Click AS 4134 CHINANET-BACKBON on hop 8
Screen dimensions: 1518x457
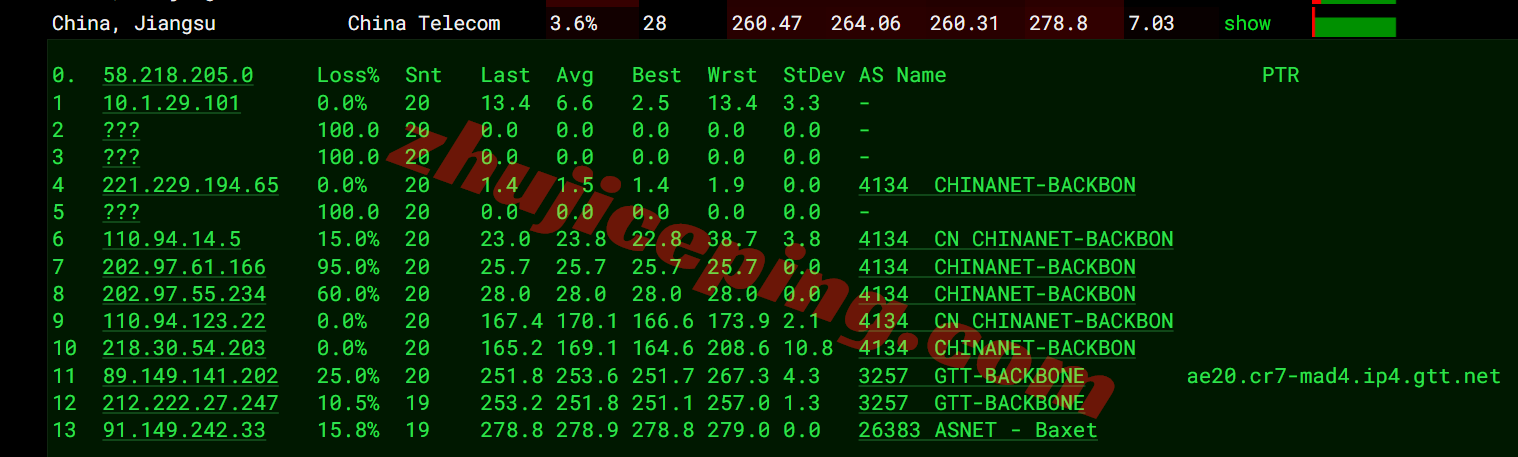997,294
